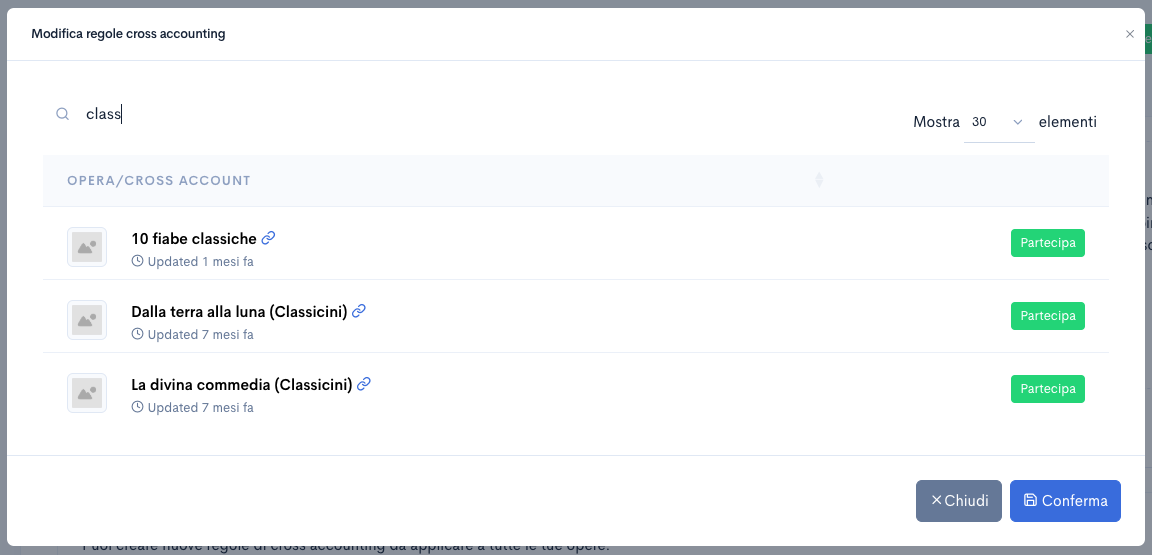Click link icon next to Dalla terra alla luna
Viewport: 1152px width, 555px height.
[x=359, y=311]
